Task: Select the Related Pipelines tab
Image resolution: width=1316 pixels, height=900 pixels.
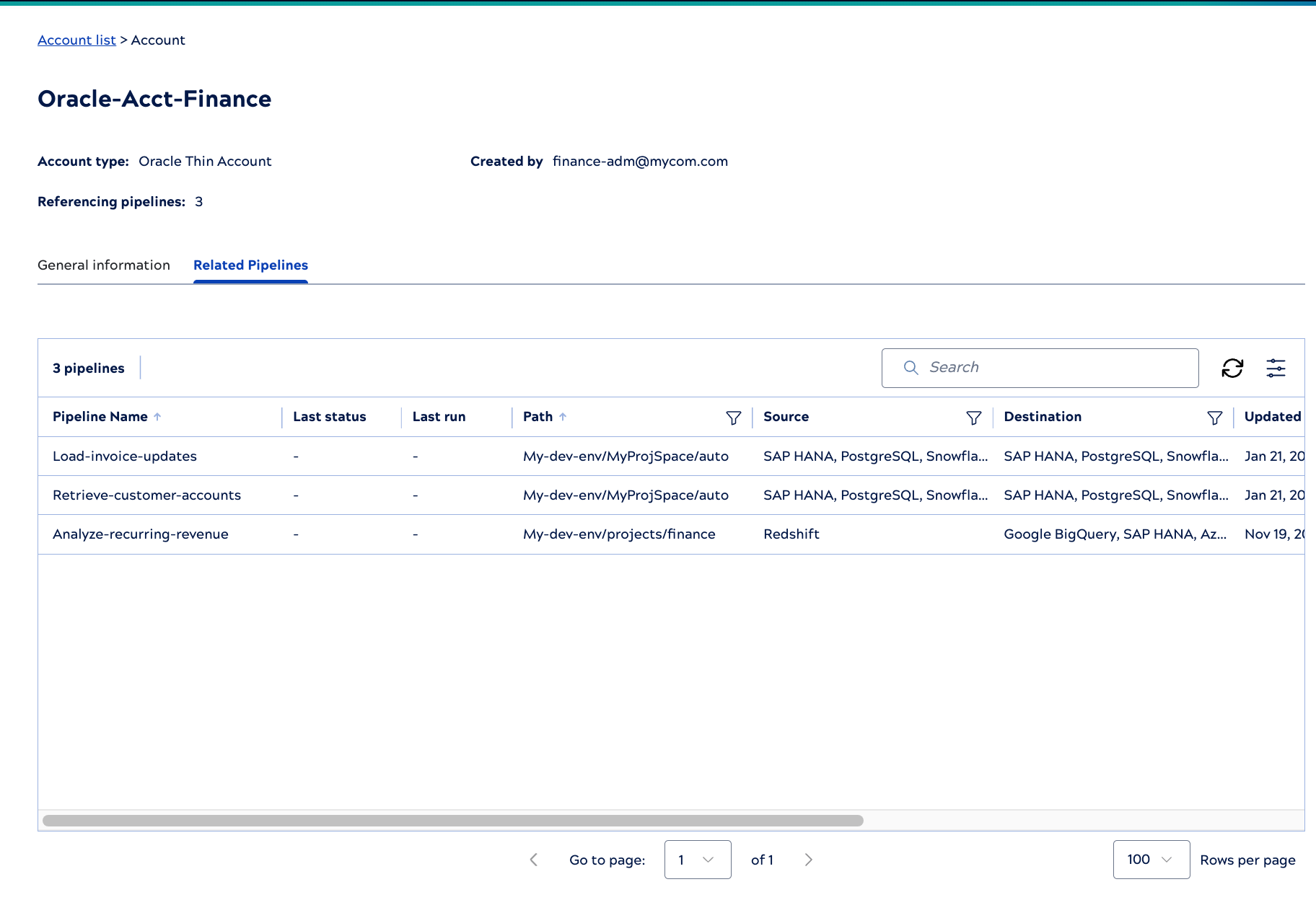Action: click(x=250, y=265)
